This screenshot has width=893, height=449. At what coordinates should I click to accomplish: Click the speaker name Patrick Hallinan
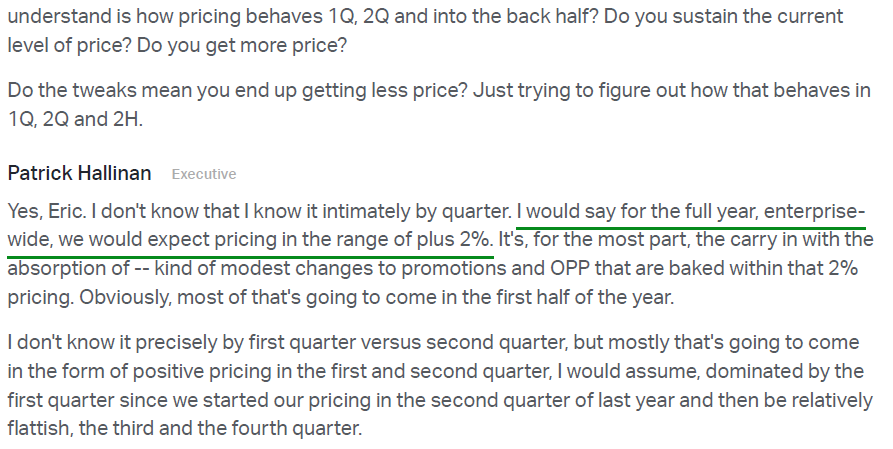pos(79,173)
